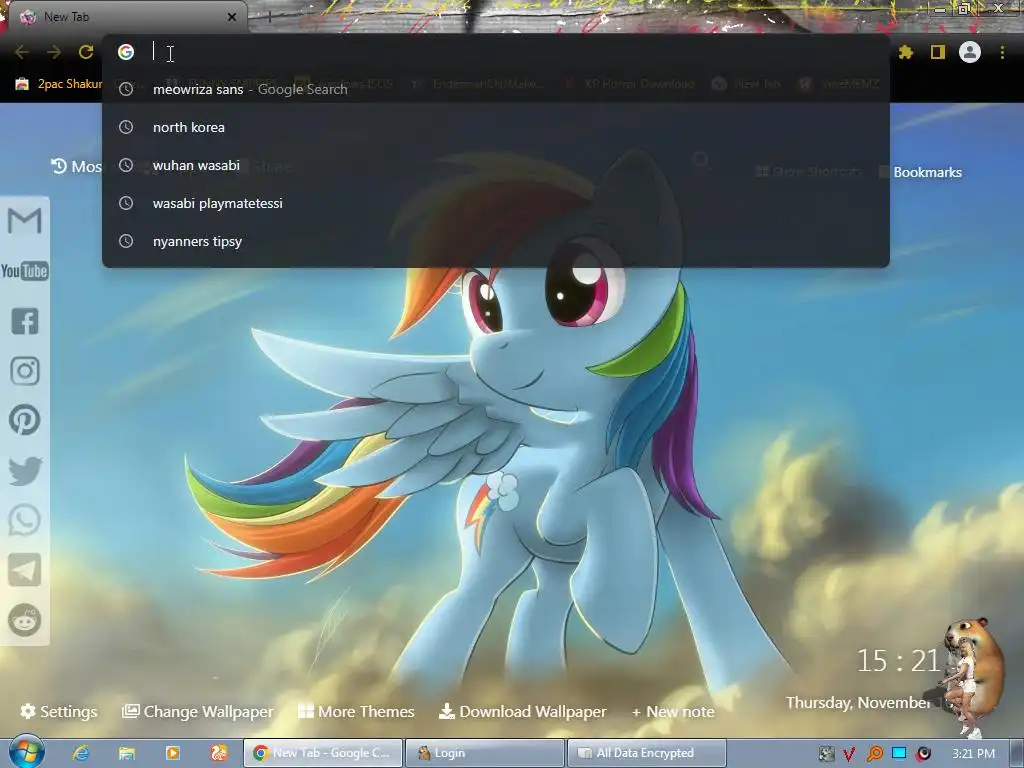Open the Chrome profile avatar

[970, 52]
